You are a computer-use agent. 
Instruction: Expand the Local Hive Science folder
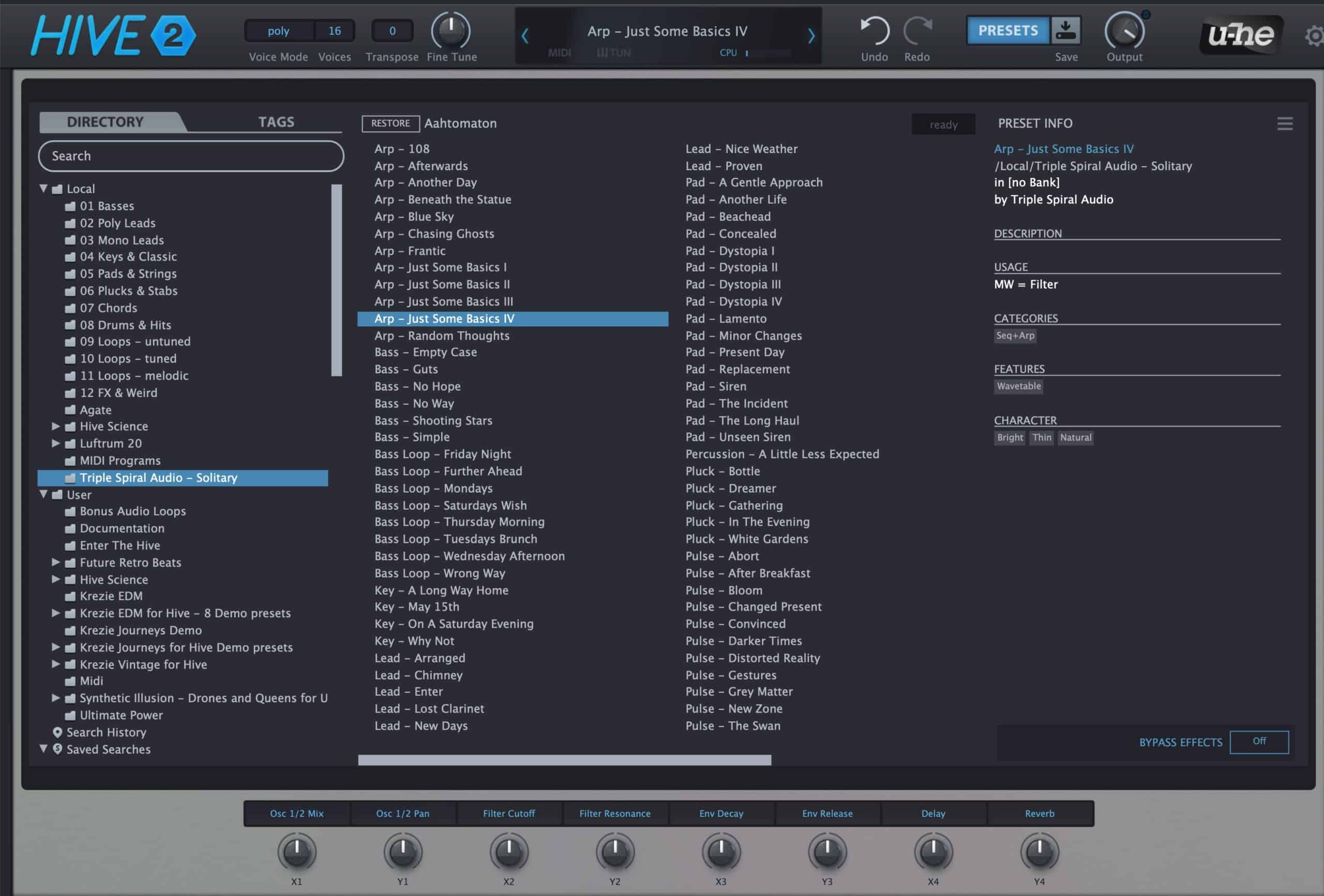coord(55,426)
